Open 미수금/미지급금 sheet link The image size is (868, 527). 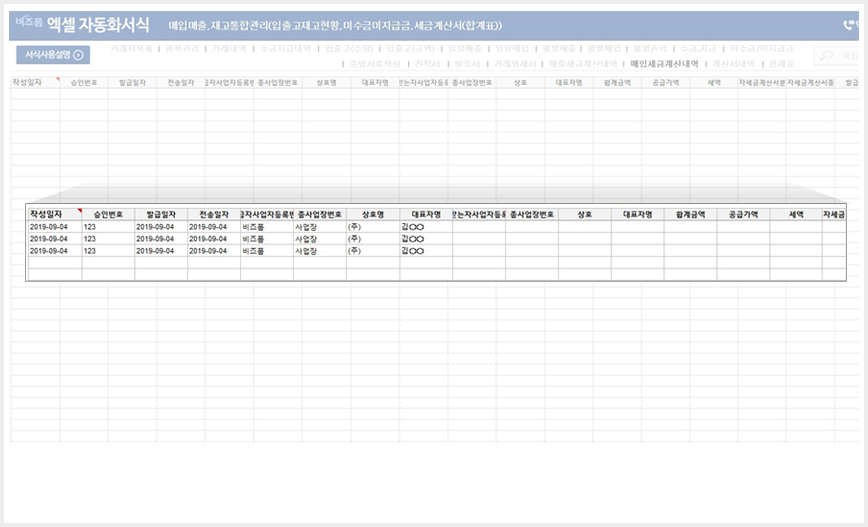(x=762, y=49)
